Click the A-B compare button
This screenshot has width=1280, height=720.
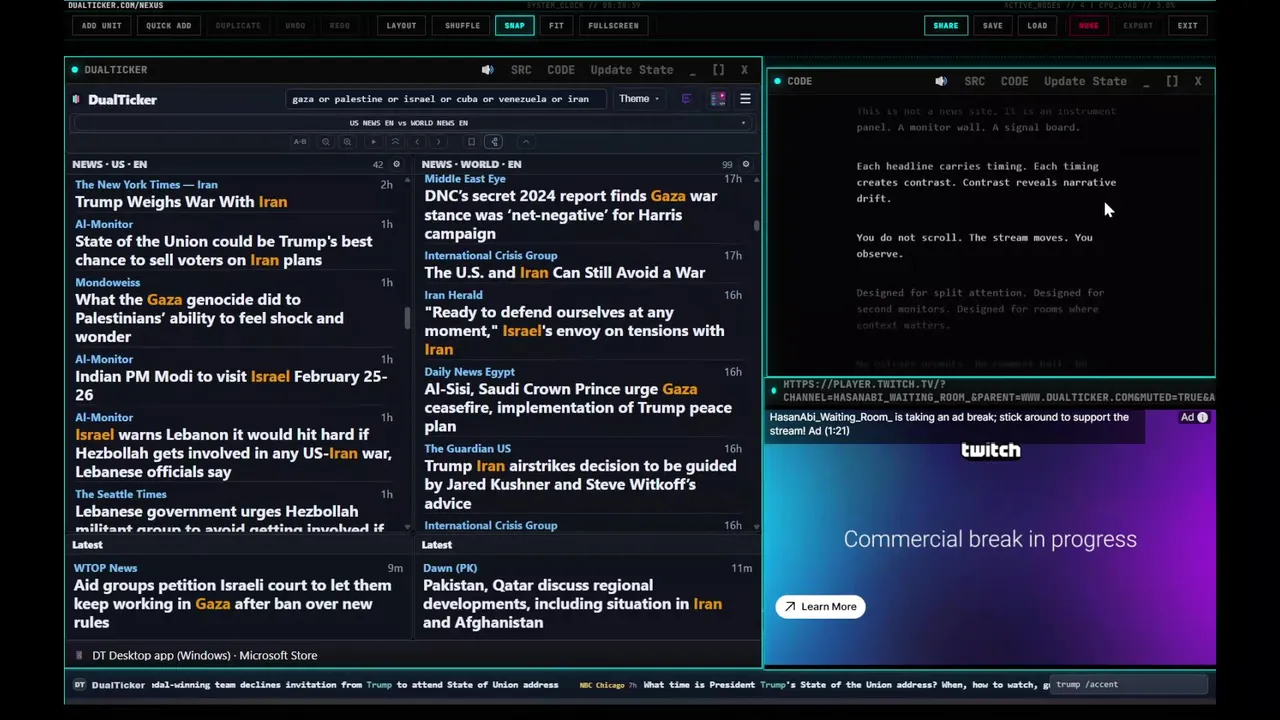(x=300, y=142)
